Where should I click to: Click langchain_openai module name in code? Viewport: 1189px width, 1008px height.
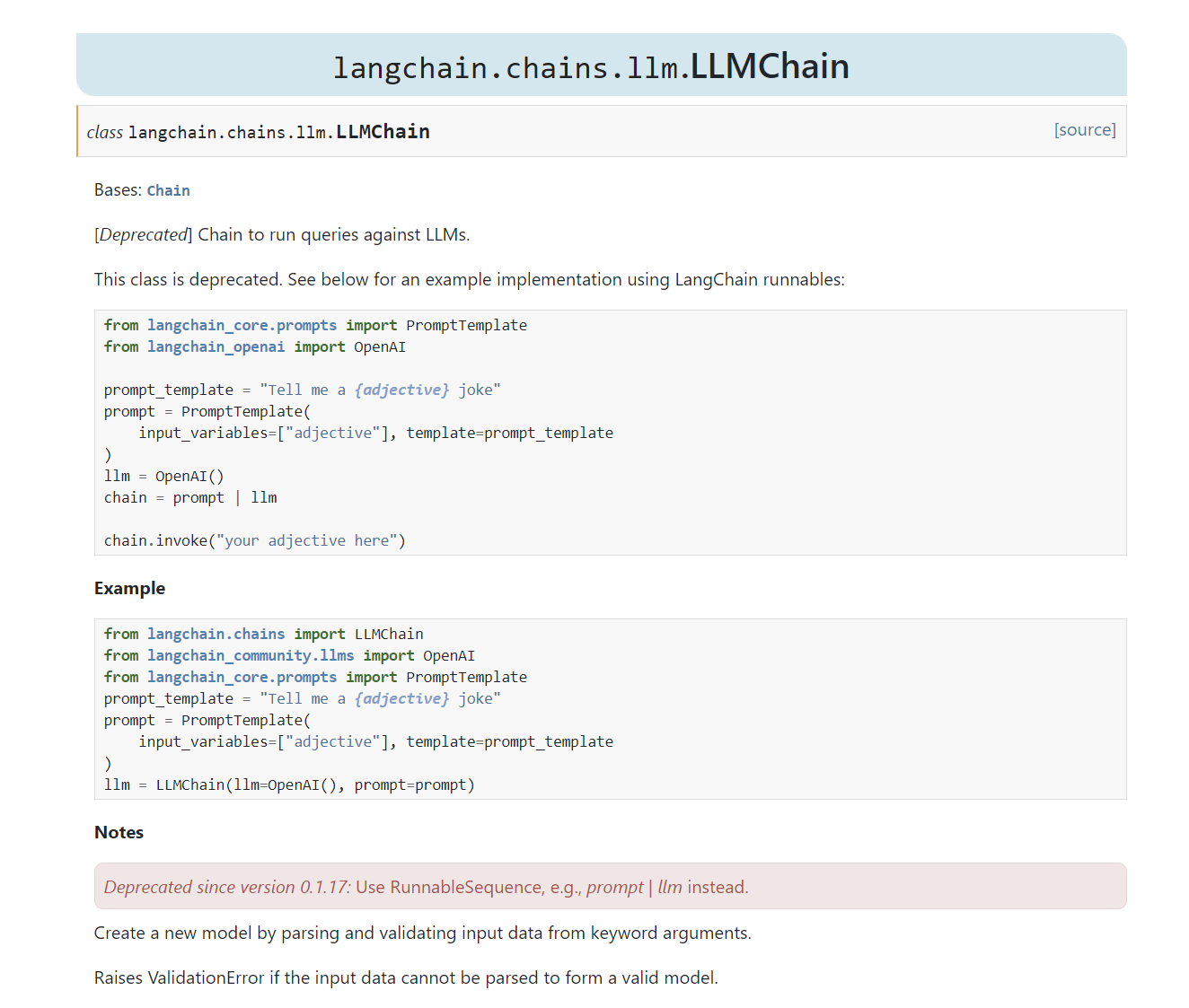[x=216, y=346]
